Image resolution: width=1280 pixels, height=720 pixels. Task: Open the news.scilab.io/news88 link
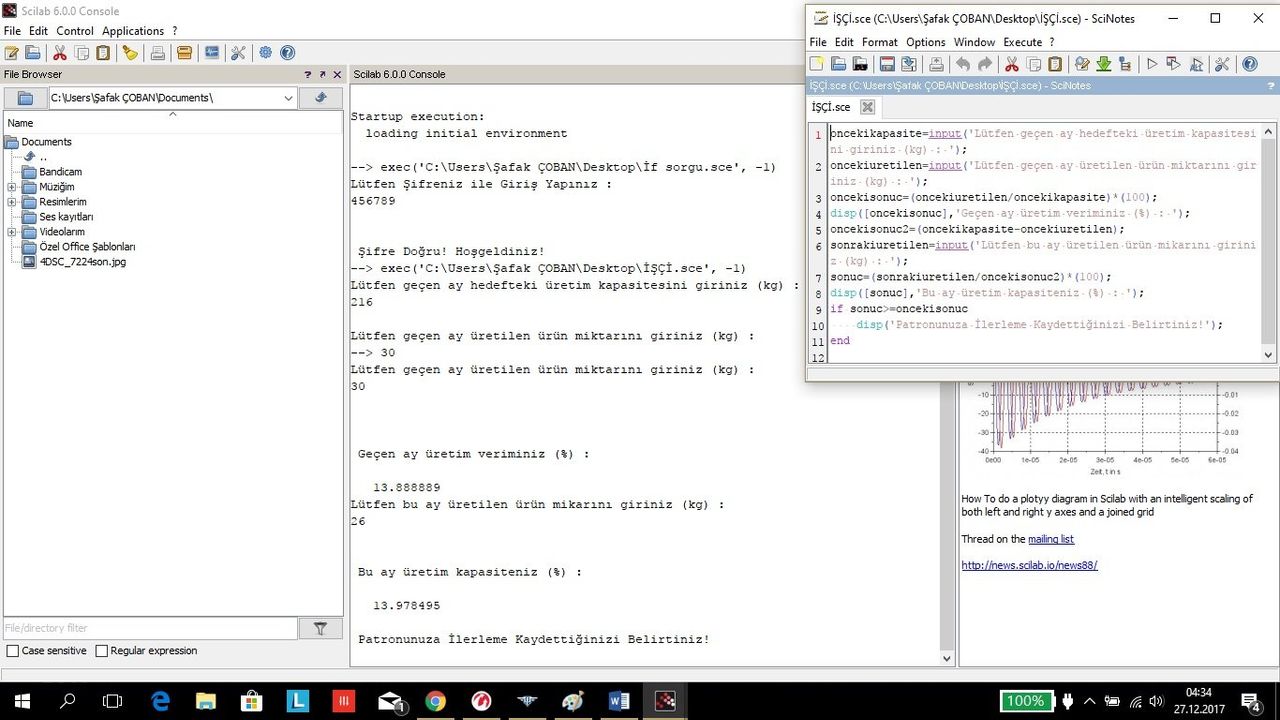tap(1029, 565)
